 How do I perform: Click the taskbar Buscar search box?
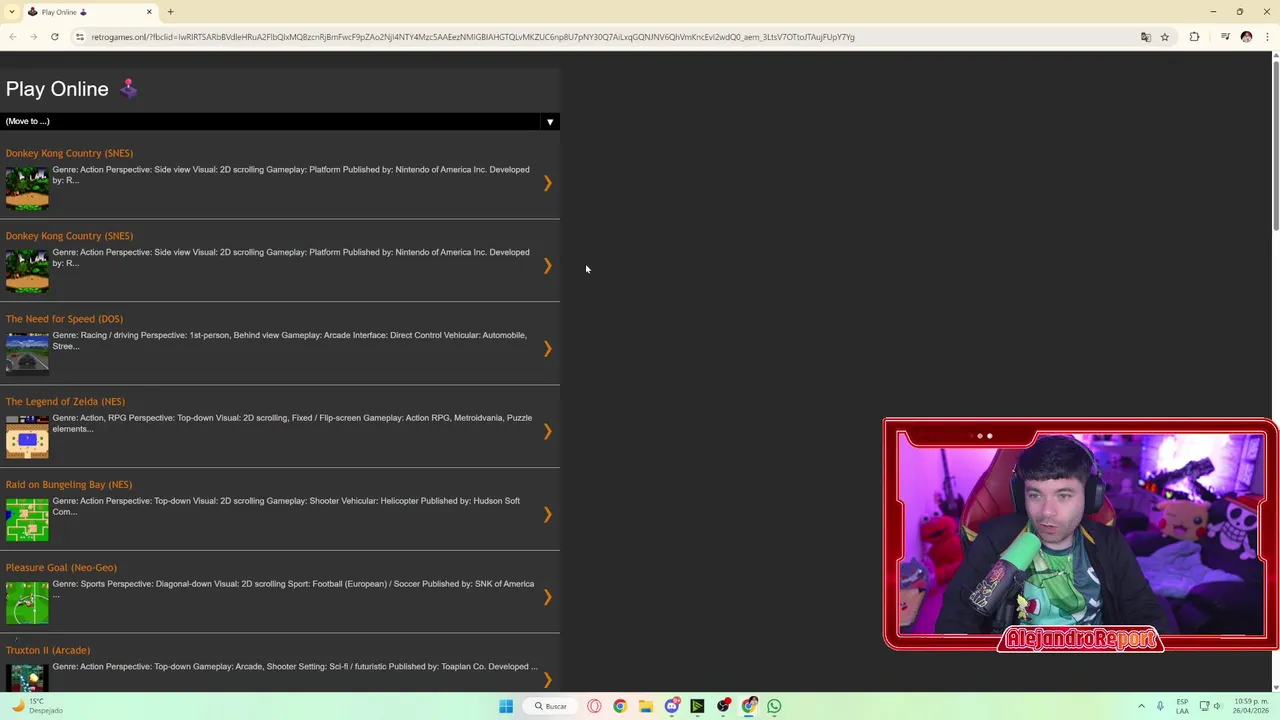pos(550,706)
